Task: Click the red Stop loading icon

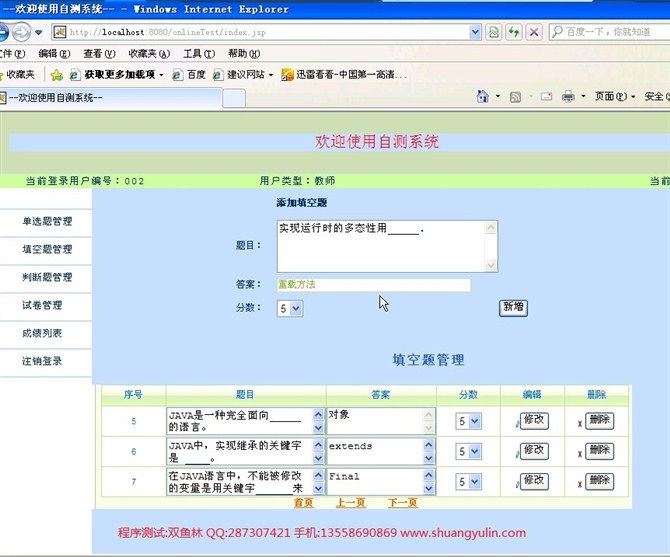Action: click(534, 32)
